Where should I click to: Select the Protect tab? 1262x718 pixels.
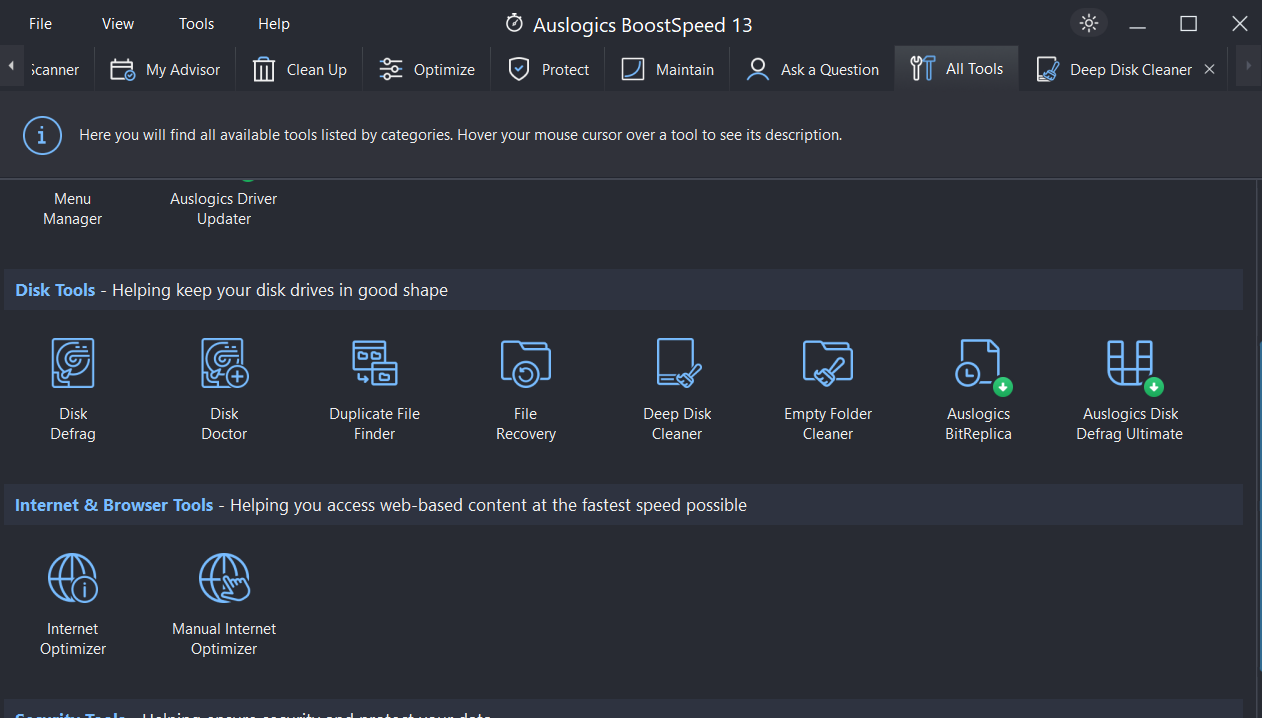[x=548, y=69]
